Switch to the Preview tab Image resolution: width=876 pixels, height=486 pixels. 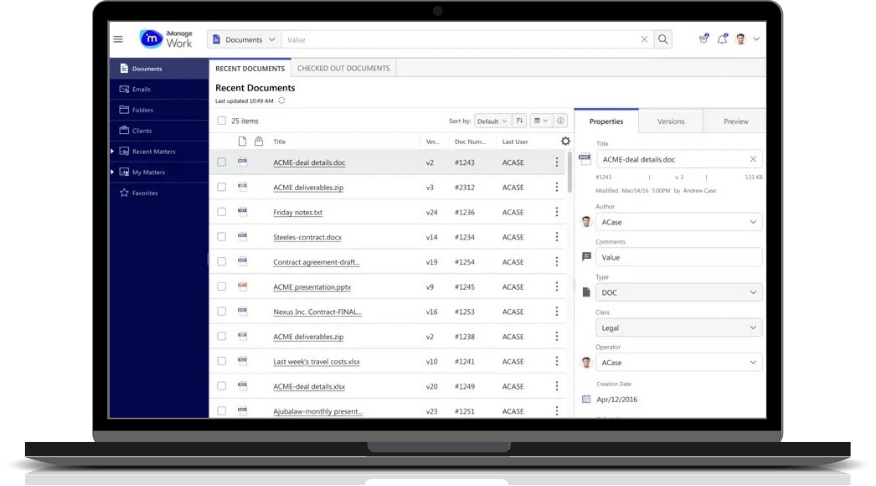[x=735, y=121]
